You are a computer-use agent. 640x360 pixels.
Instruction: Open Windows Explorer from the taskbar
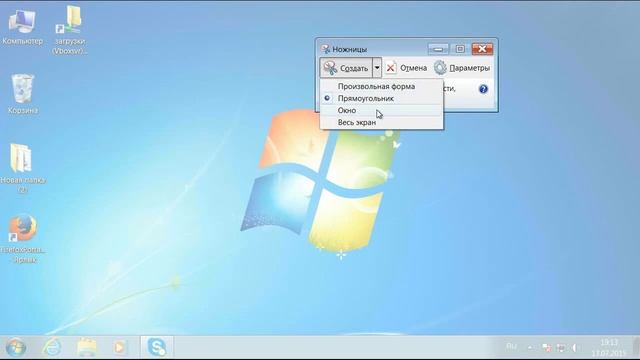[x=87, y=347]
